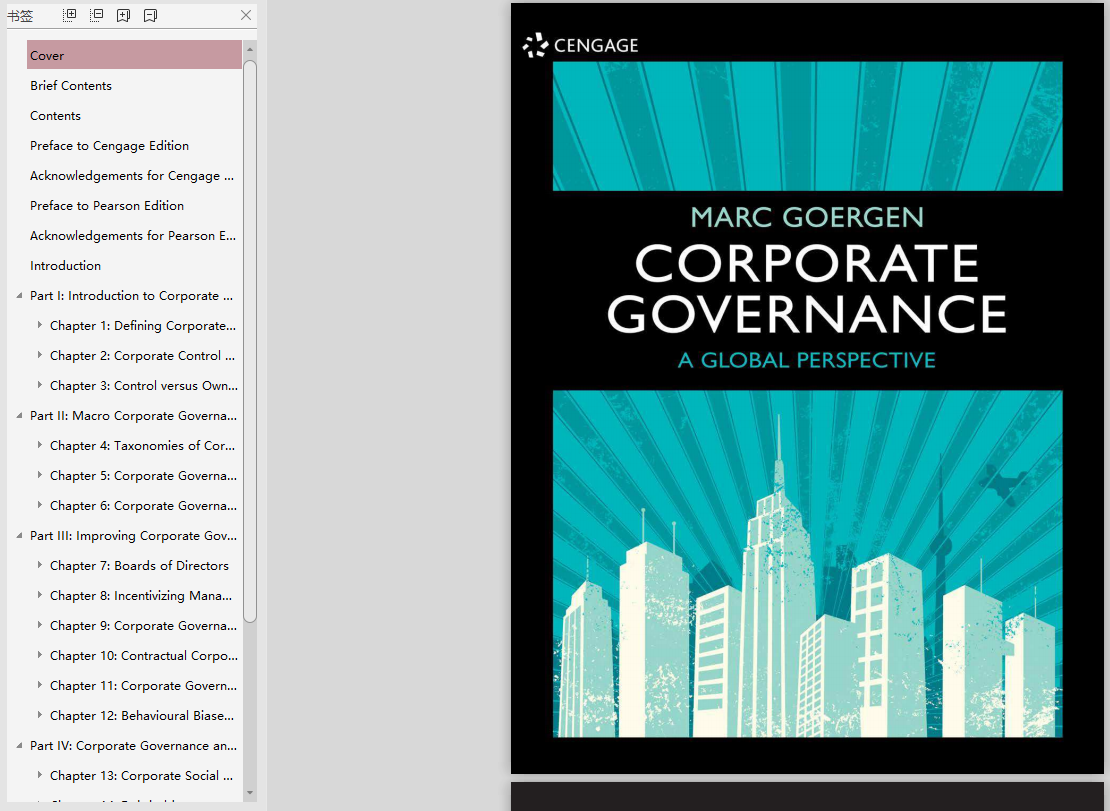The height and width of the screenshot is (811, 1110).
Task: Open Preface to Cengage Edition bookmark
Action: pos(109,146)
